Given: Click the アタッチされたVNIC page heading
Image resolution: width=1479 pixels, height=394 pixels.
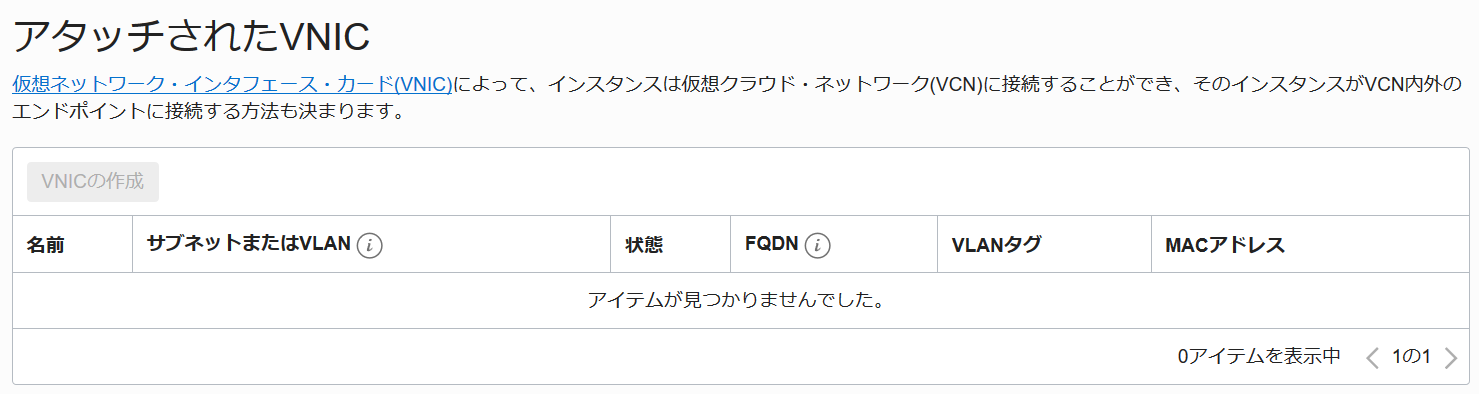Looking at the screenshot, I should 191,36.
